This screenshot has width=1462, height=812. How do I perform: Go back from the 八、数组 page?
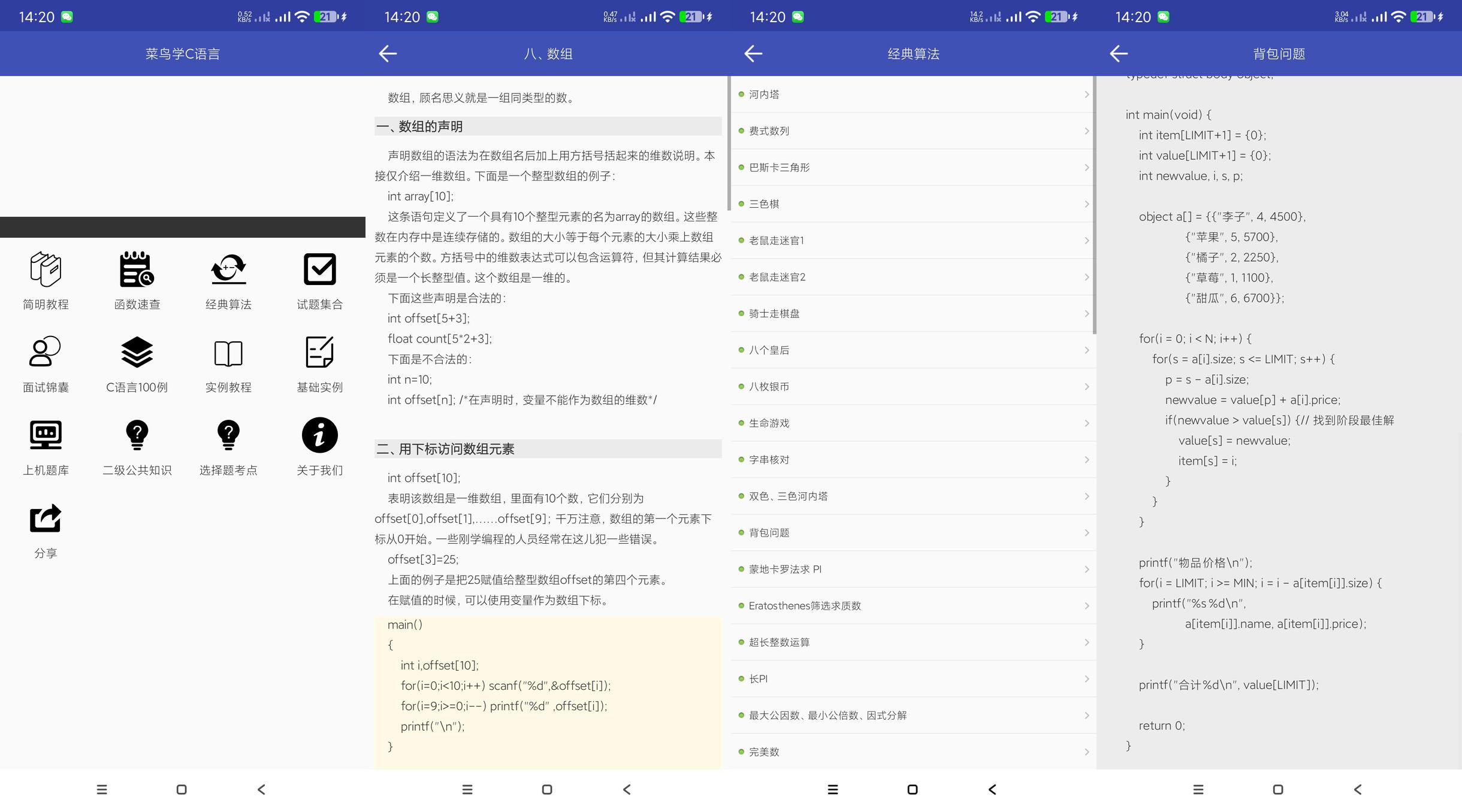388,54
